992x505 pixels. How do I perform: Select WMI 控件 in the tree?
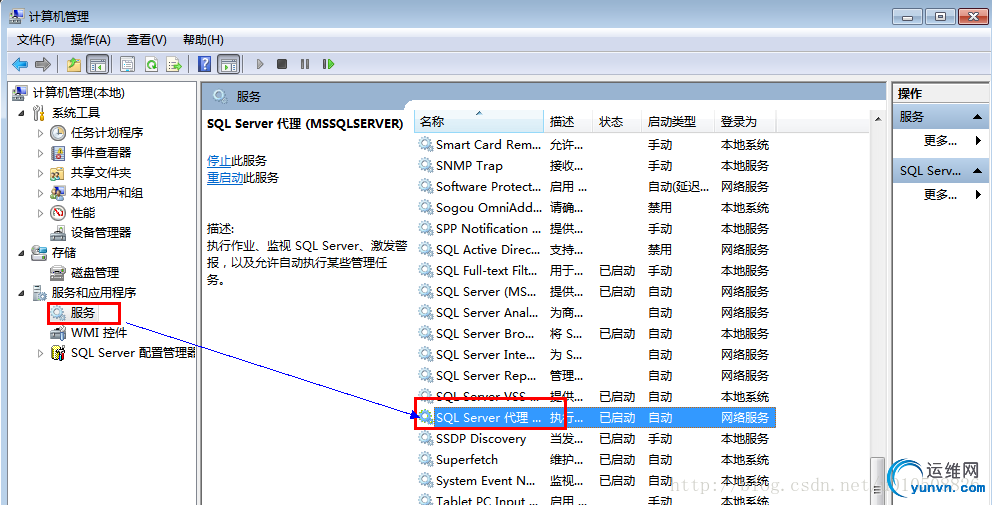click(99, 333)
